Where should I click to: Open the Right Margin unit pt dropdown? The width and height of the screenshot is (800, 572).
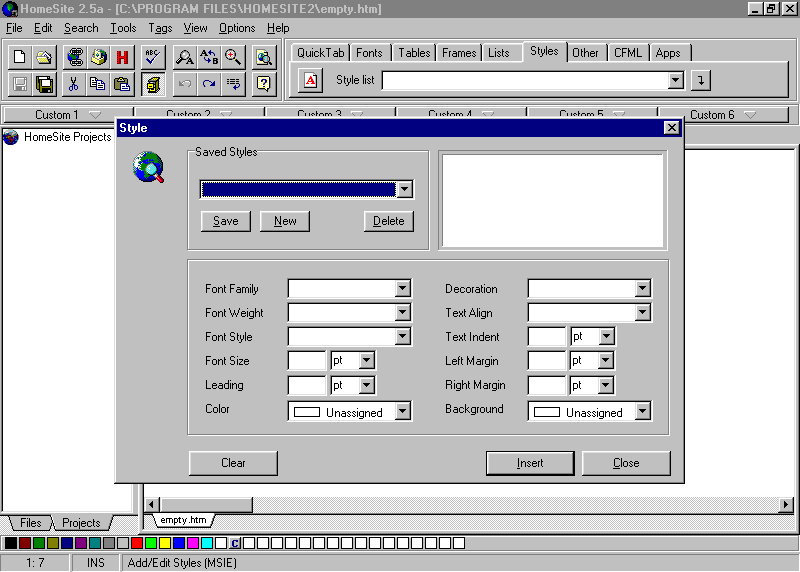[606, 385]
